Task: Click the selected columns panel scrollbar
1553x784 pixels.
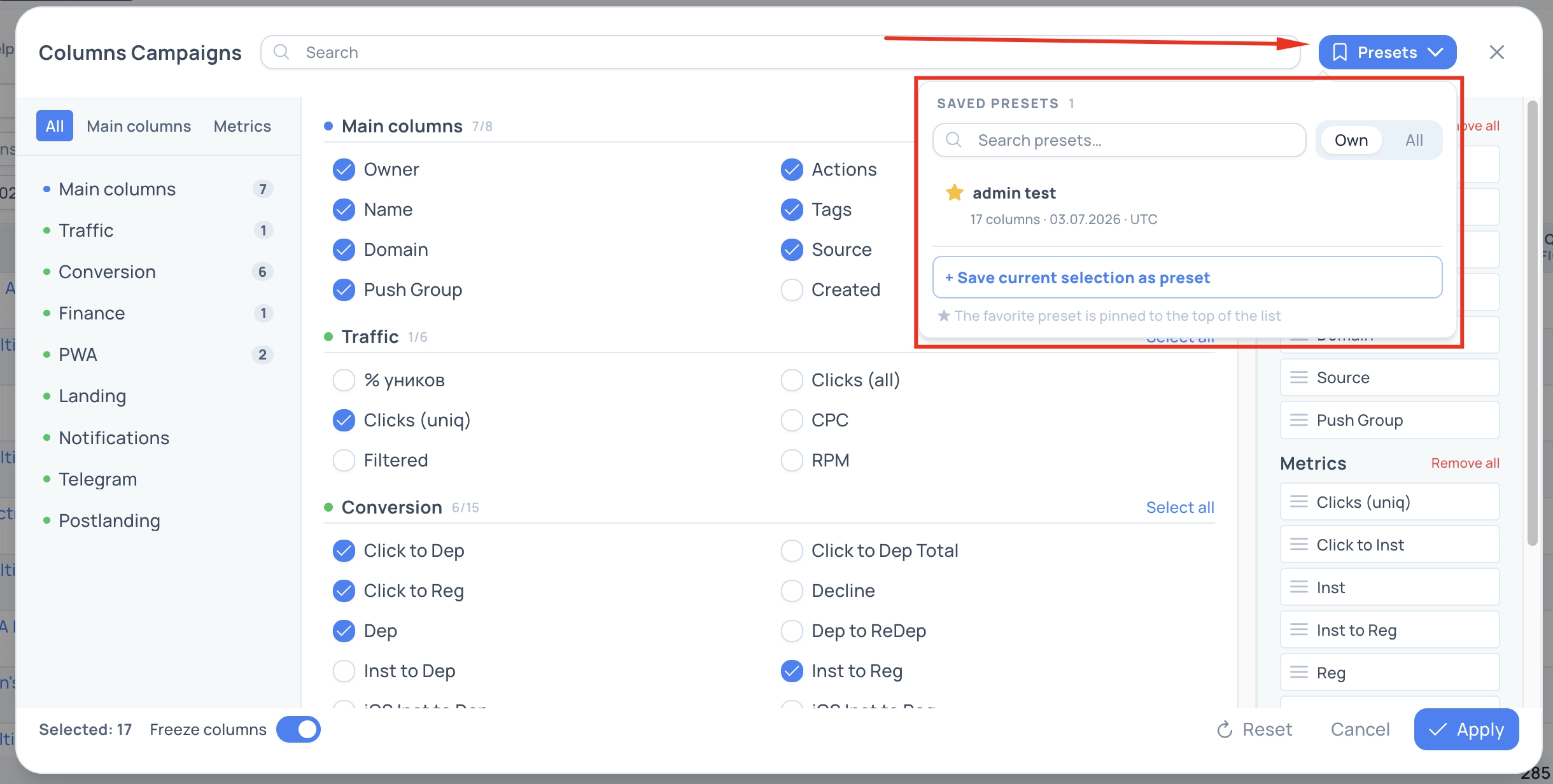Action: click(x=1533, y=323)
